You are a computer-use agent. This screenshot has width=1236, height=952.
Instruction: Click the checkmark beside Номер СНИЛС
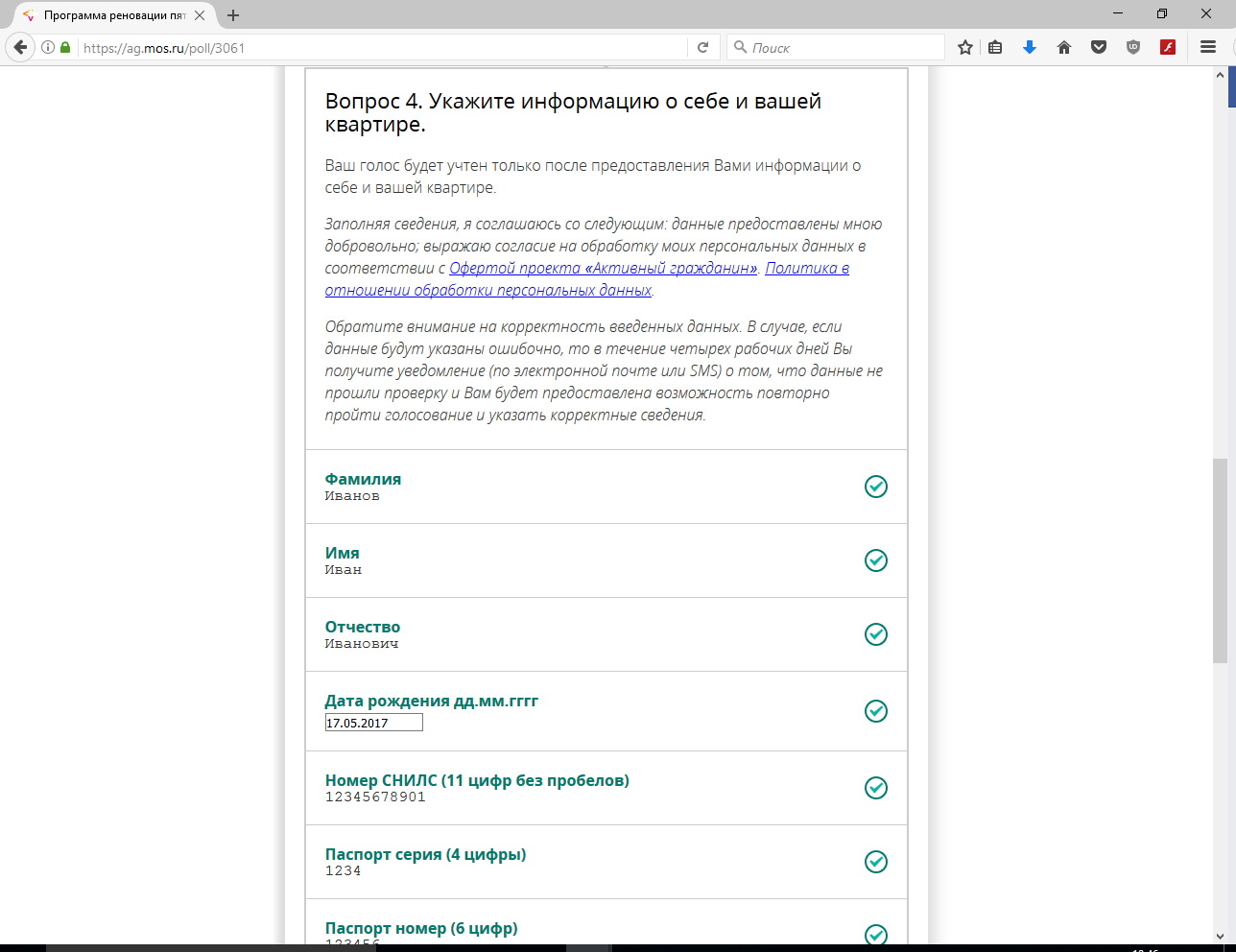(x=876, y=788)
